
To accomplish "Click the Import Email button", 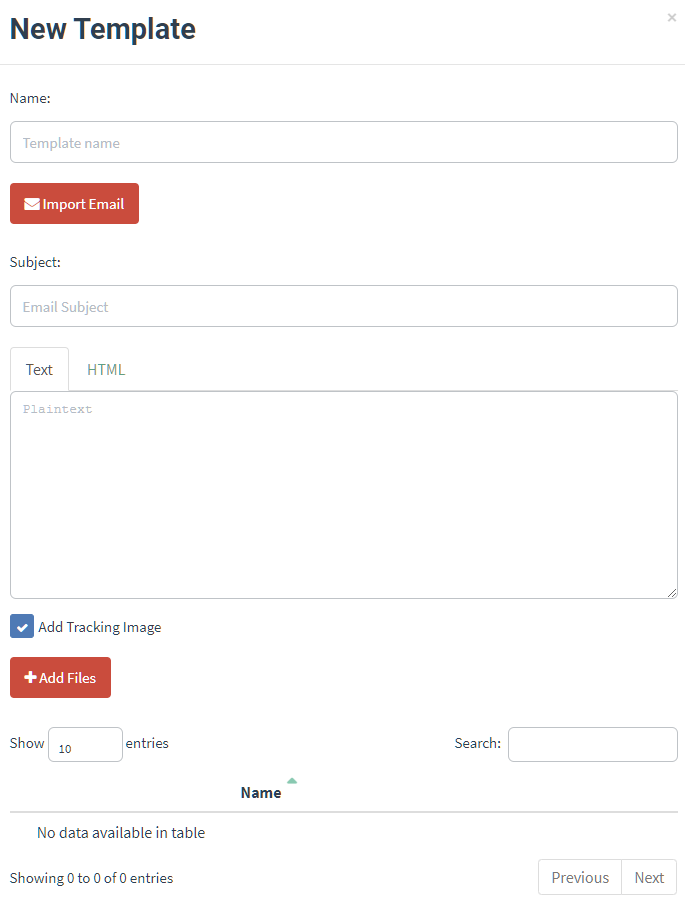I will [x=74, y=203].
